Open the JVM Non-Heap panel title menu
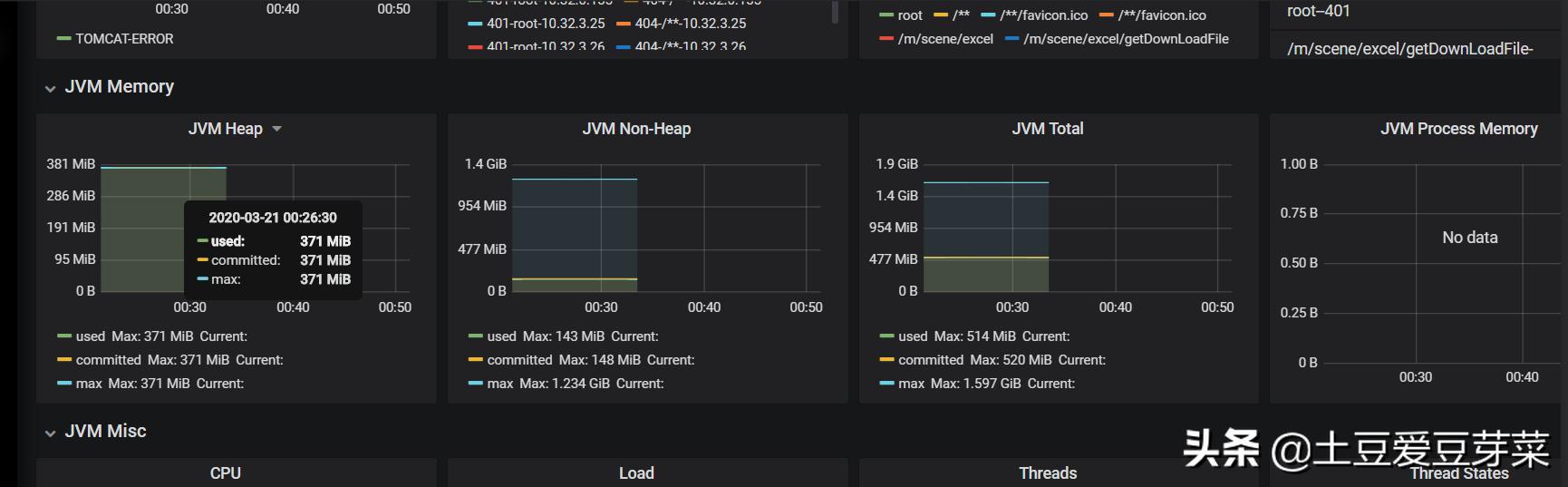The height and width of the screenshot is (487, 1568). click(x=636, y=129)
